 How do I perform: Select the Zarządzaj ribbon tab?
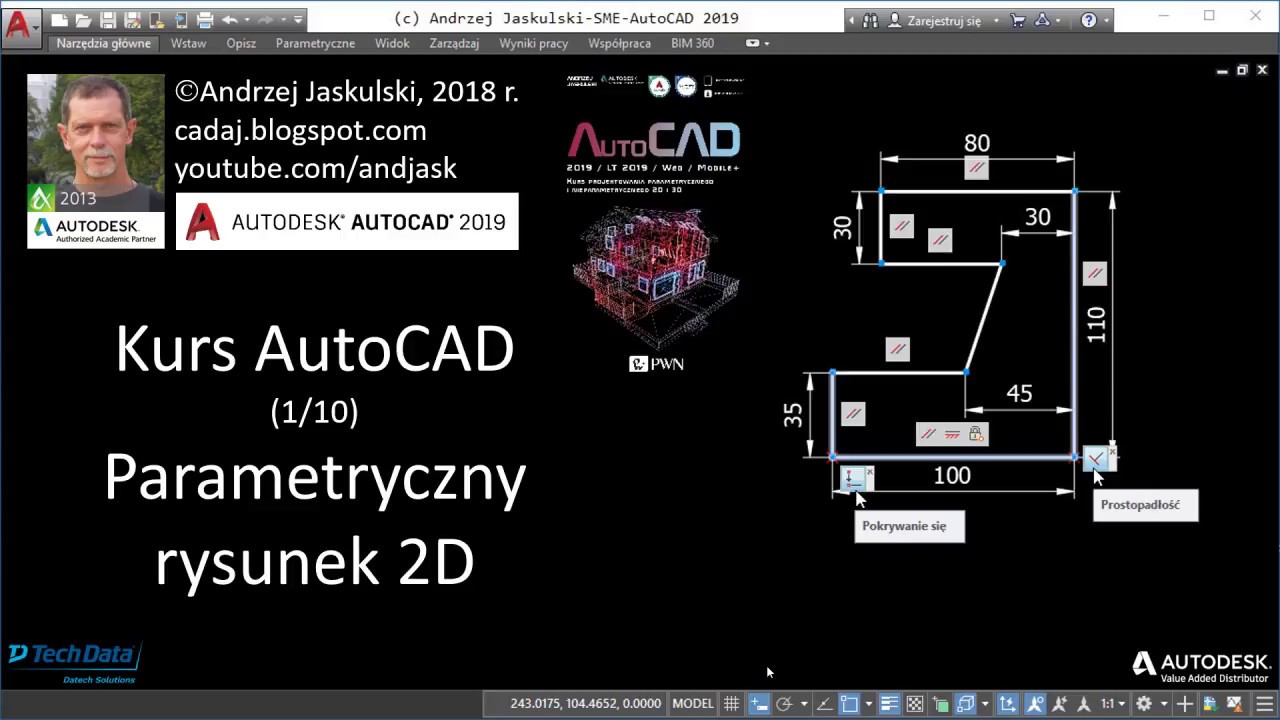(454, 44)
